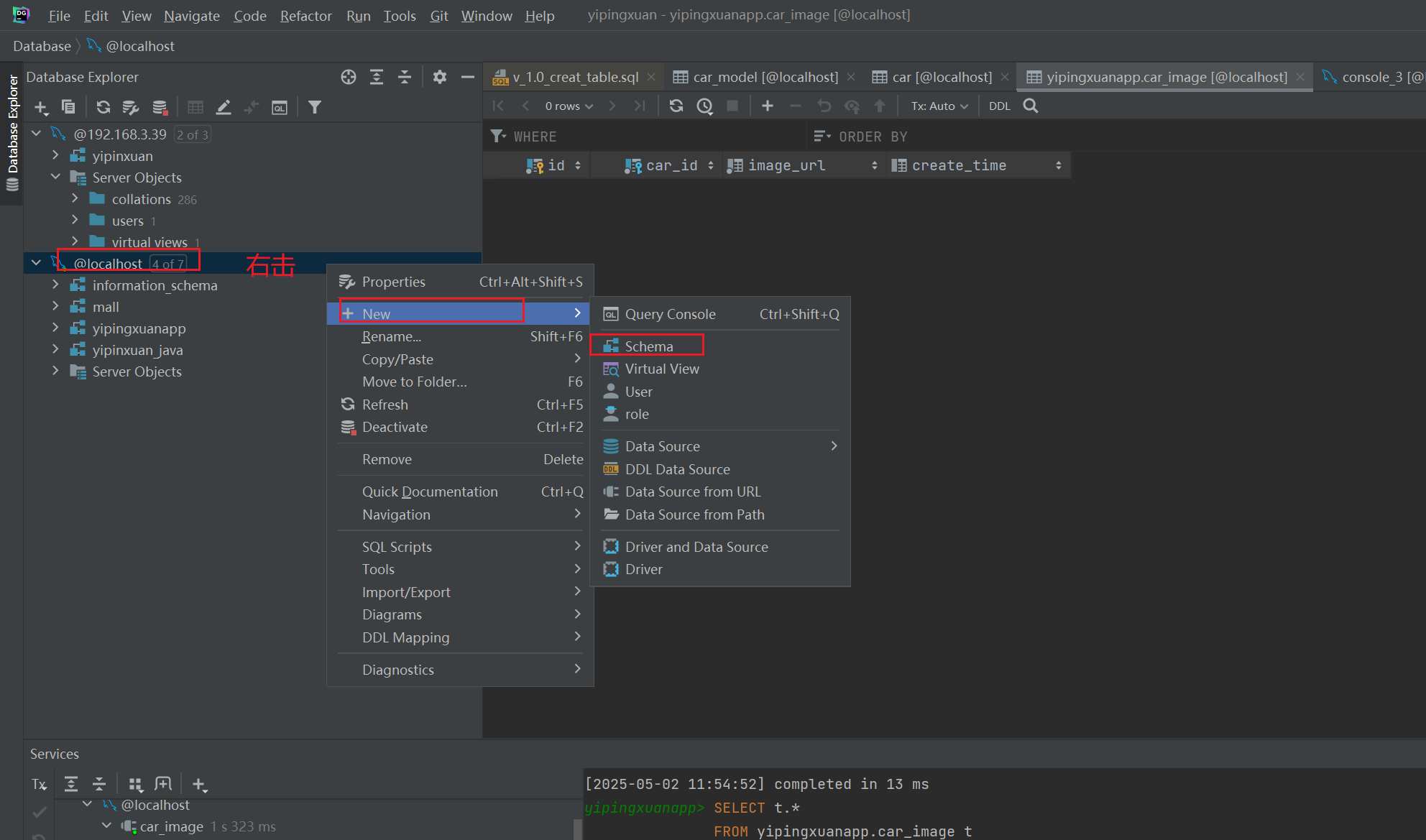Open the Git menu in the menu bar
The height and width of the screenshot is (840, 1426).
[438, 15]
